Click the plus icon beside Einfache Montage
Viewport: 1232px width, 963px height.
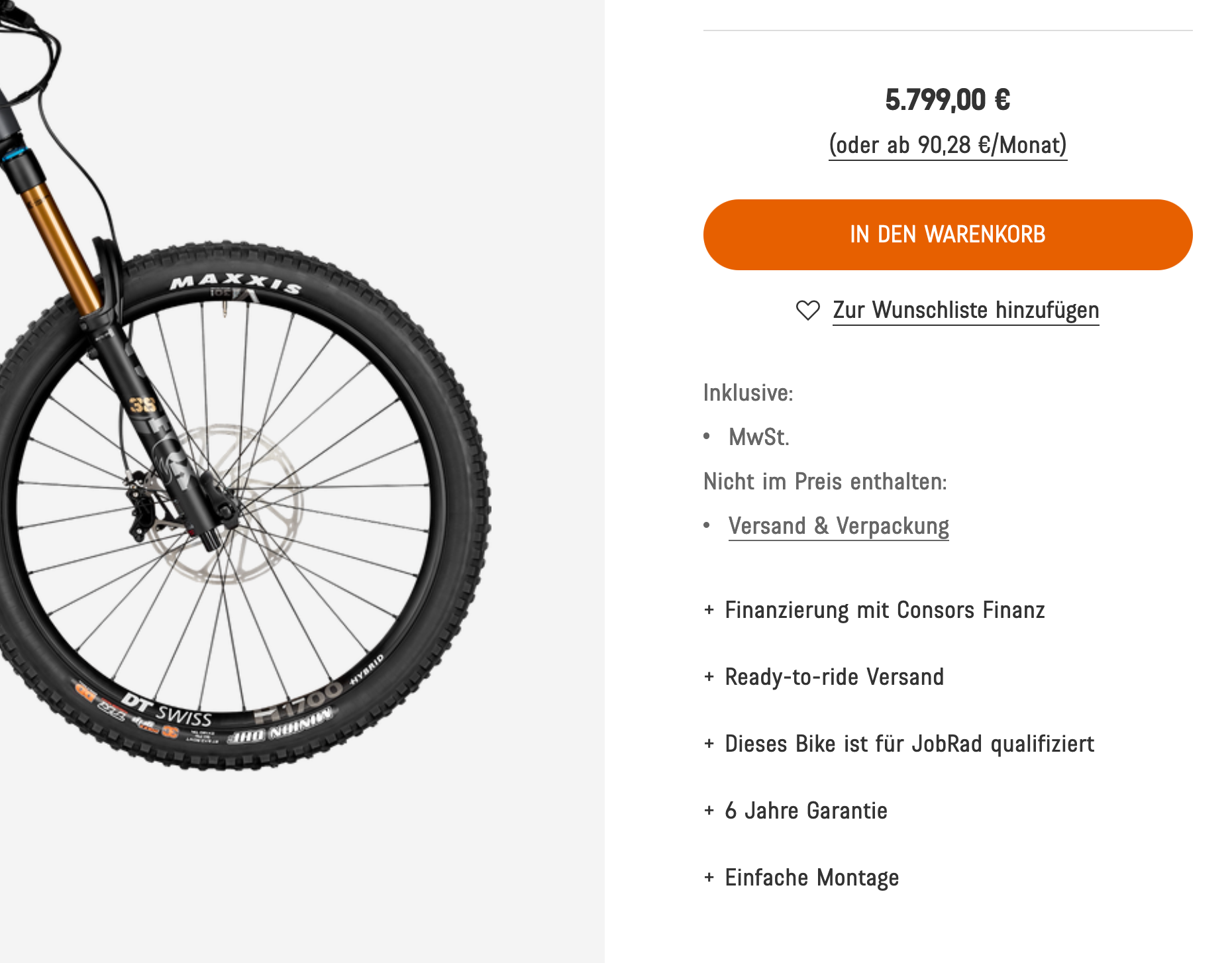point(709,878)
